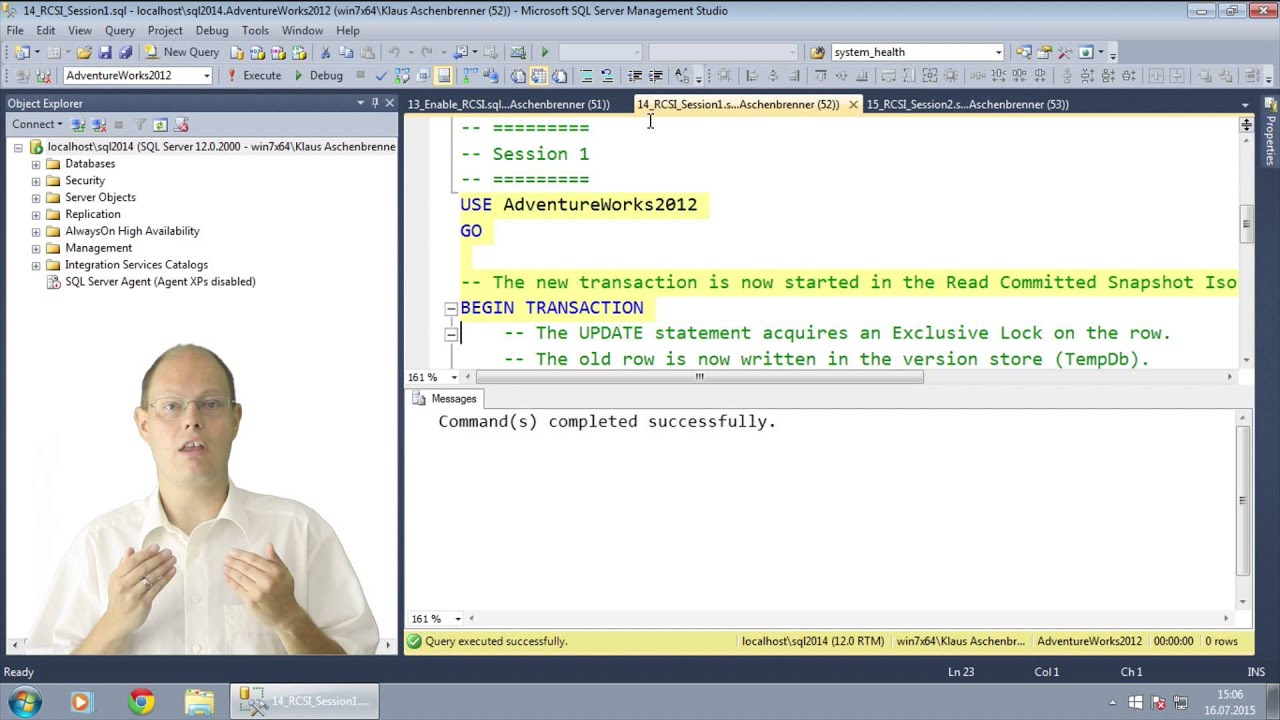Viewport: 1280px width, 720px height.
Task: Click the Connect Object Explorer icon
Action: 78,125
